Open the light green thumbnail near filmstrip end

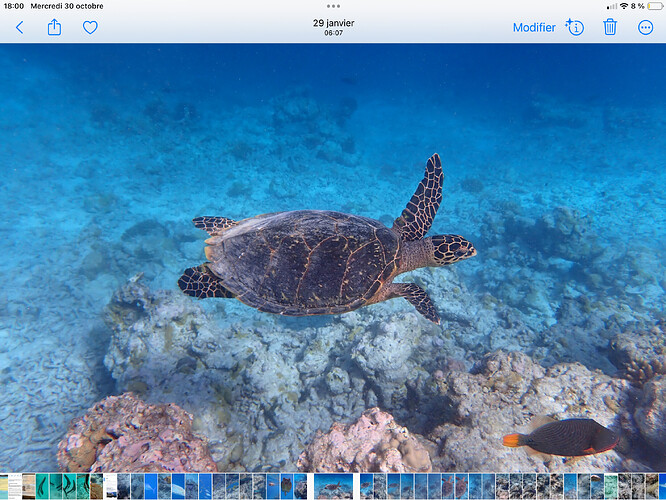(611, 487)
